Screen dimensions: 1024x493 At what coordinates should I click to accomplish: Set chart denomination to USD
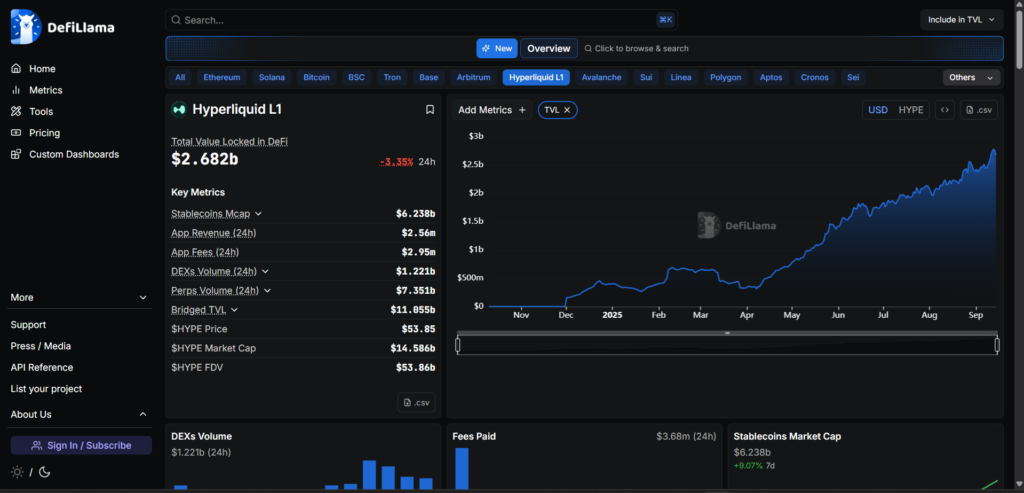coord(878,110)
